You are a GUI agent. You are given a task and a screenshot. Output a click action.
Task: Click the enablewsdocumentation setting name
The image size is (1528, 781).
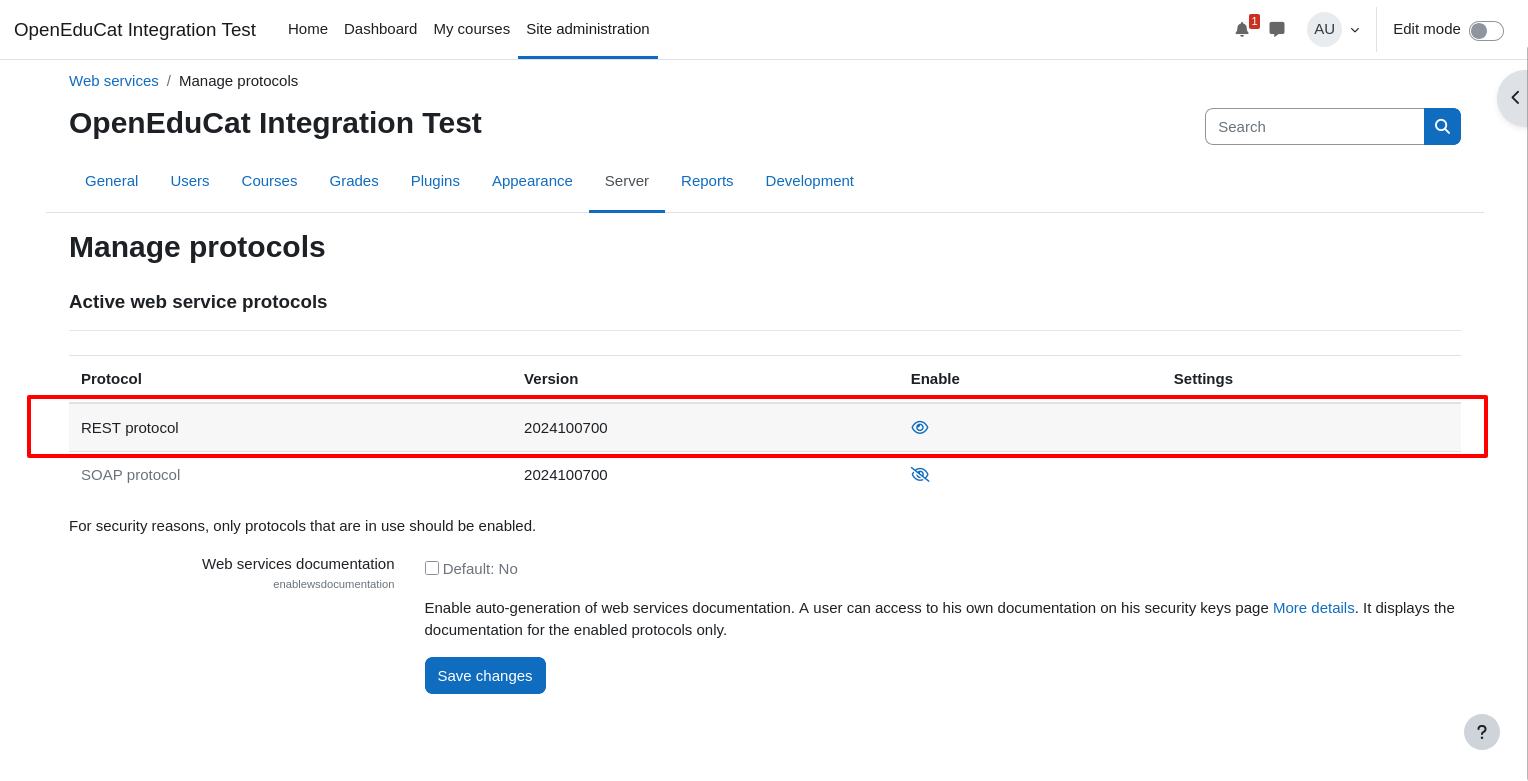334,584
